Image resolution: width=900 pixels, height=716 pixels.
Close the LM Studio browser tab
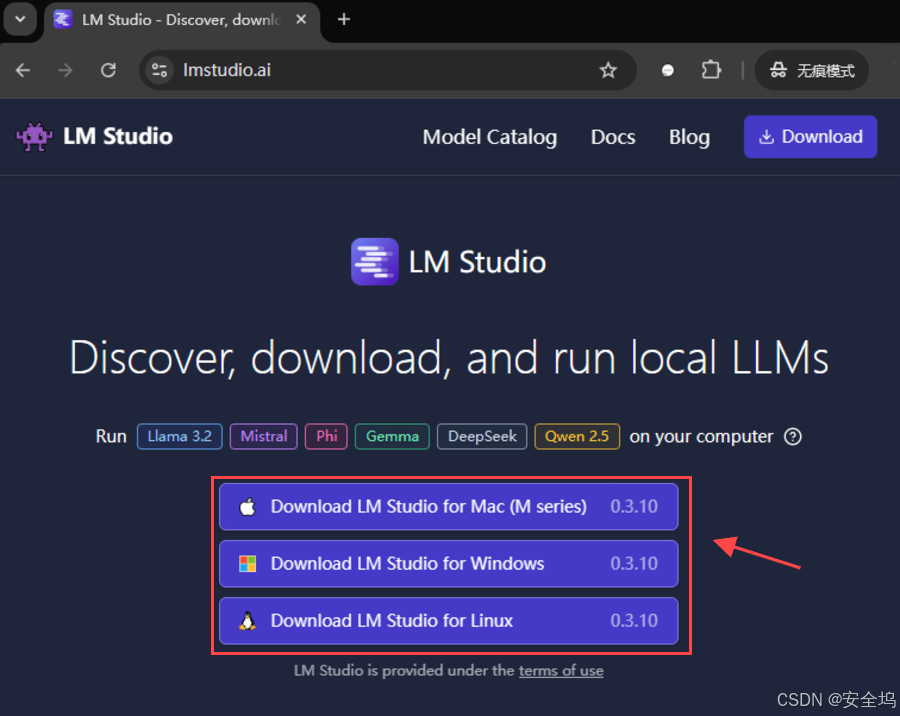[x=301, y=20]
